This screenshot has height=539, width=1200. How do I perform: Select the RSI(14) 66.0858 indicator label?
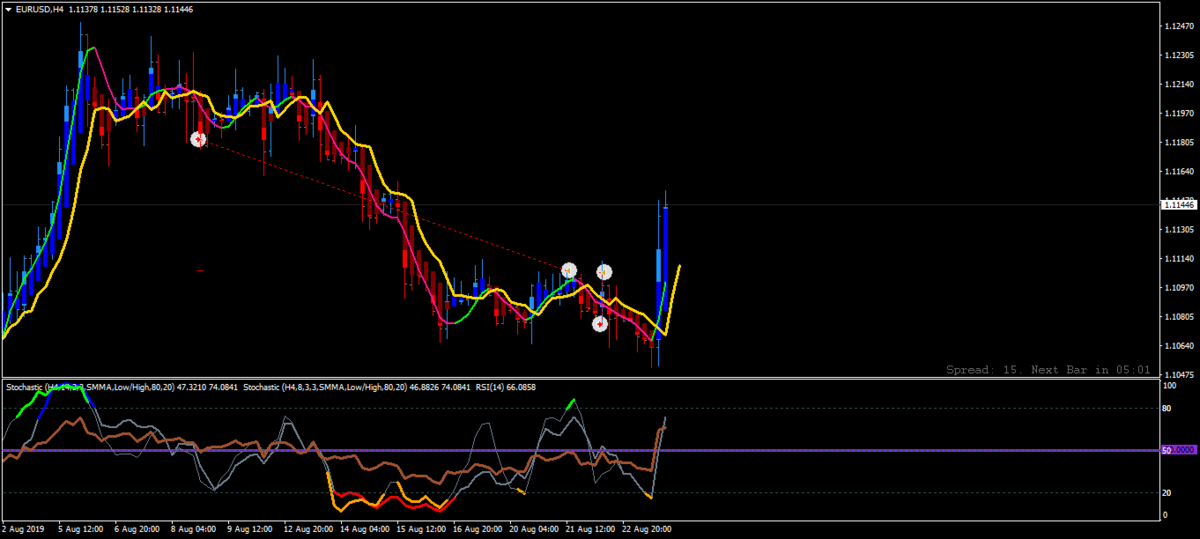(x=505, y=386)
